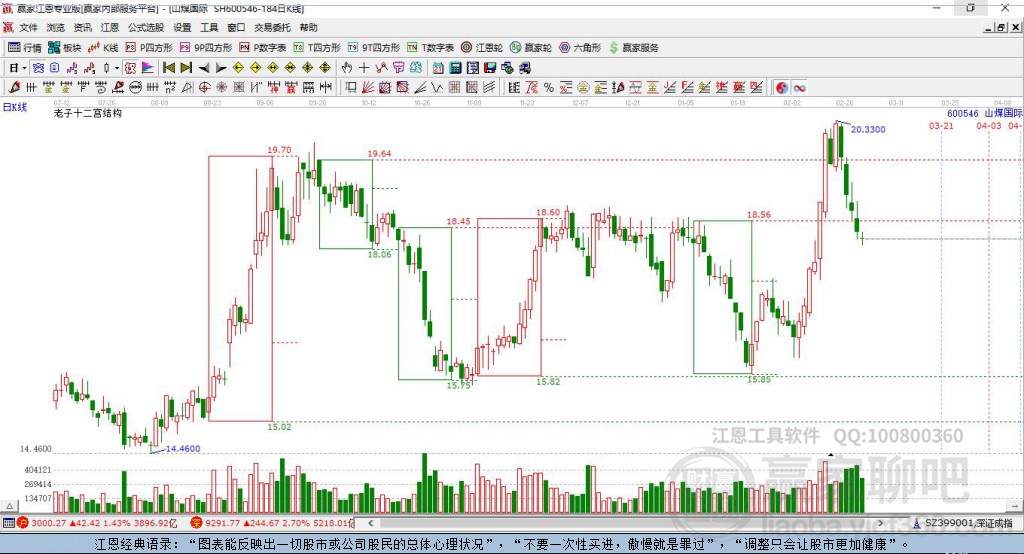This screenshot has height=554, width=1024.
Task: Open the 9T四方形 tool
Action: (x=374, y=48)
